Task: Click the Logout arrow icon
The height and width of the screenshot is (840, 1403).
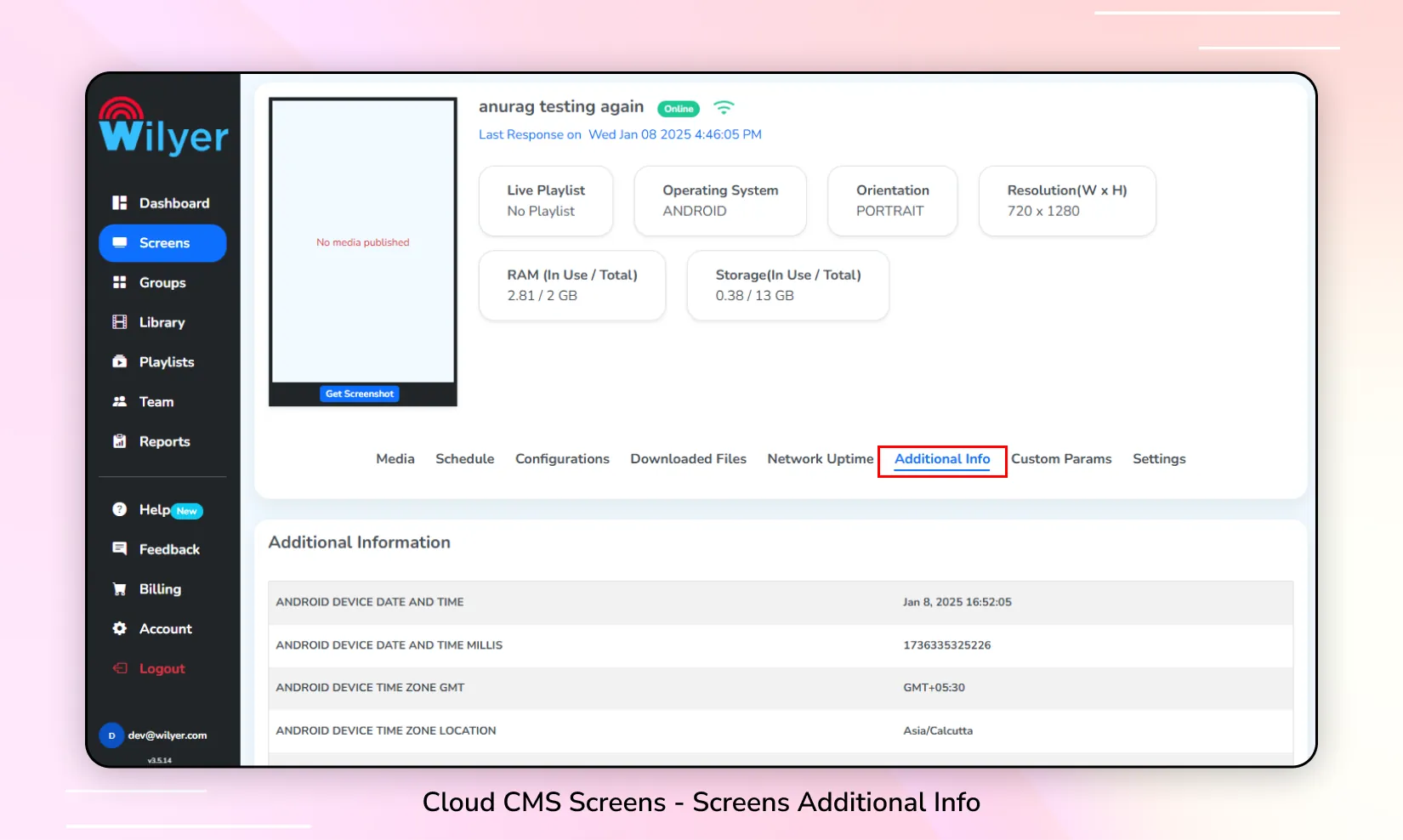Action: pyautogui.click(x=120, y=668)
